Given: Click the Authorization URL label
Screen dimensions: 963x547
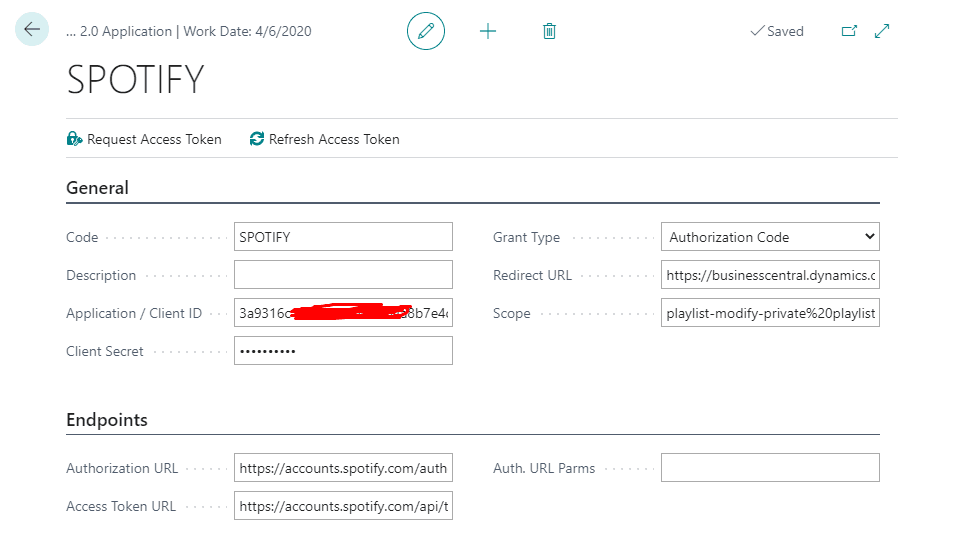Looking at the screenshot, I should click(x=122, y=468).
